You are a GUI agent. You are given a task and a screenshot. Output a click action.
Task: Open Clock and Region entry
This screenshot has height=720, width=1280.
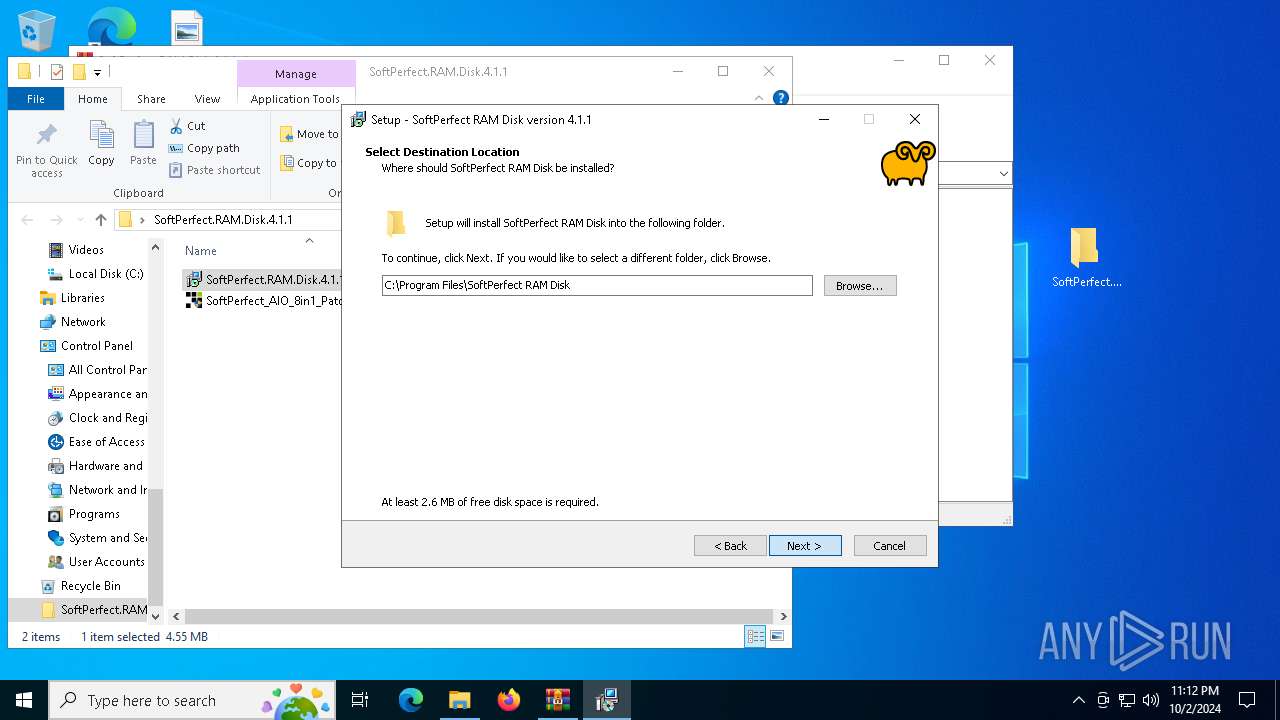97,418
